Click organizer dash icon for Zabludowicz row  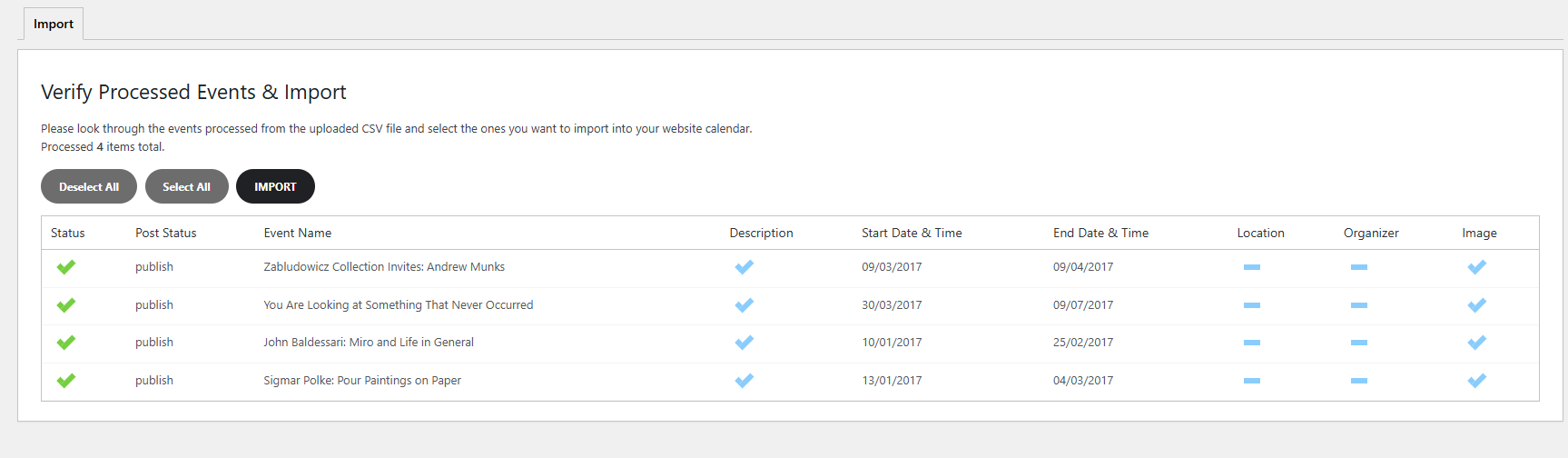1359,267
